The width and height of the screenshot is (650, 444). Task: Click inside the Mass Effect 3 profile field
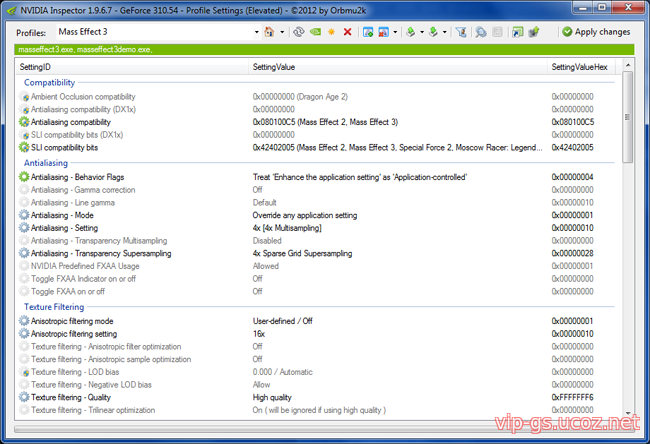(x=154, y=32)
